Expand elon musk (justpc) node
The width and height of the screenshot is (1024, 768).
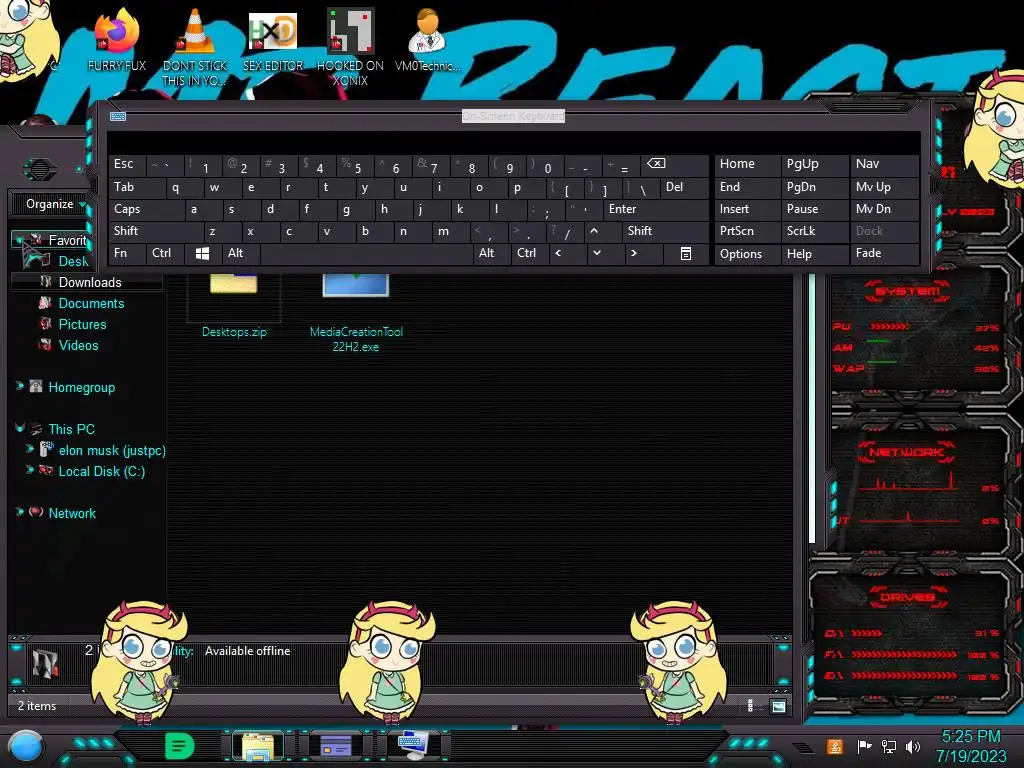click(x=29, y=449)
